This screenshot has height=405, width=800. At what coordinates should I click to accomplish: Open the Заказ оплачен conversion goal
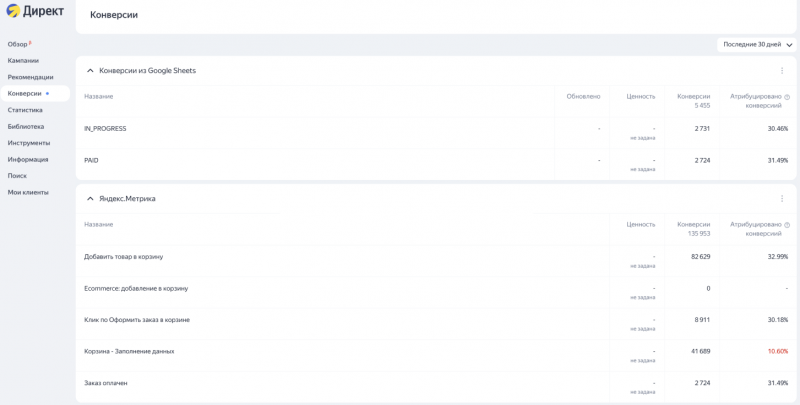coord(106,383)
